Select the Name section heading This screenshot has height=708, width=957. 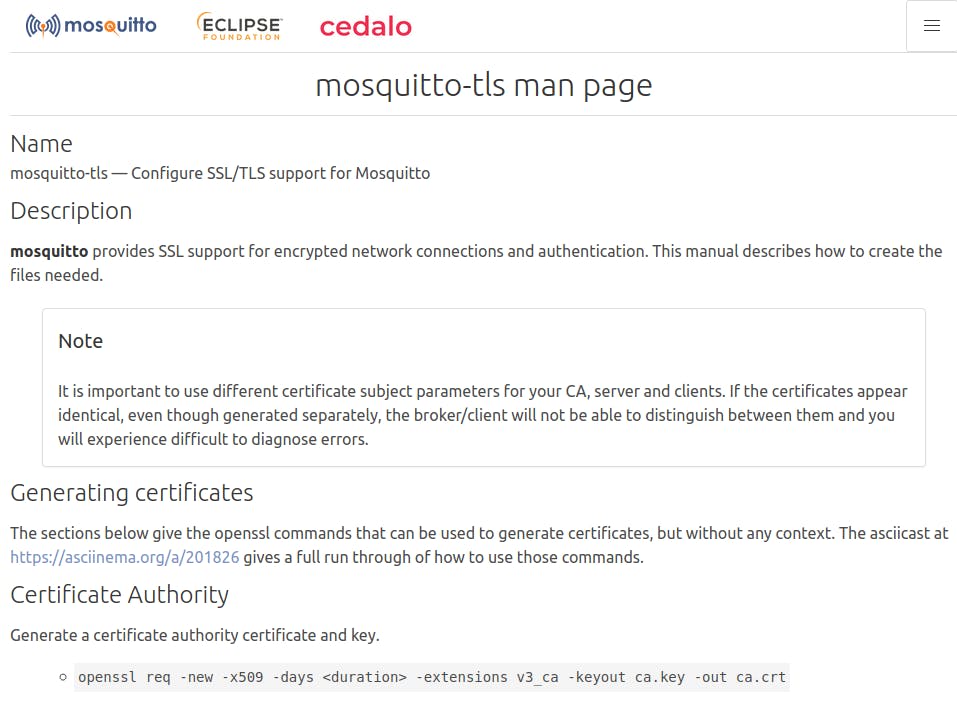(41, 143)
